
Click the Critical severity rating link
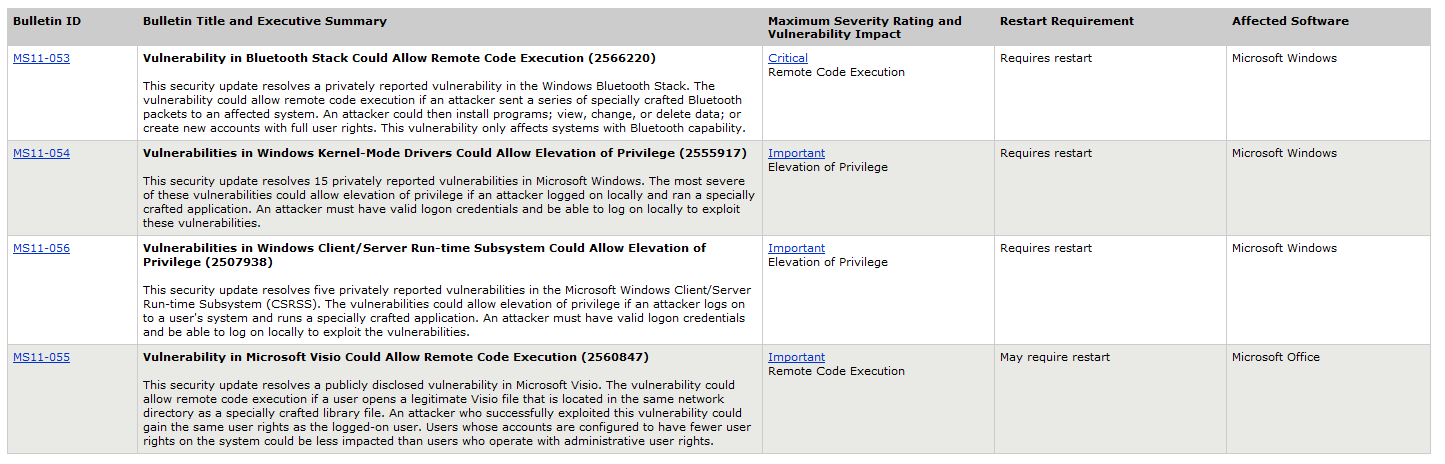tap(788, 58)
